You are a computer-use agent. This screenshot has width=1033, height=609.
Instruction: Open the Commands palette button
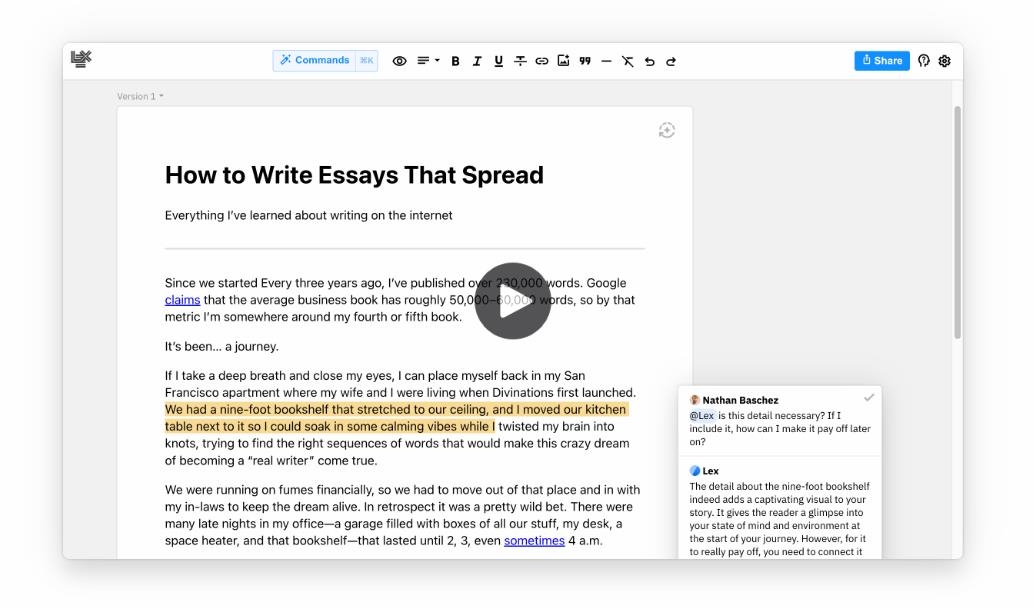[314, 61]
